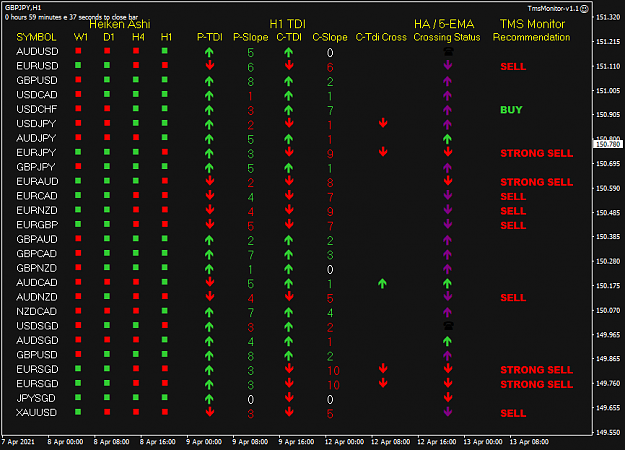The width and height of the screenshot is (625, 450).
Task: Select the GBPJPY symbol label
Action: (x=35, y=167)
